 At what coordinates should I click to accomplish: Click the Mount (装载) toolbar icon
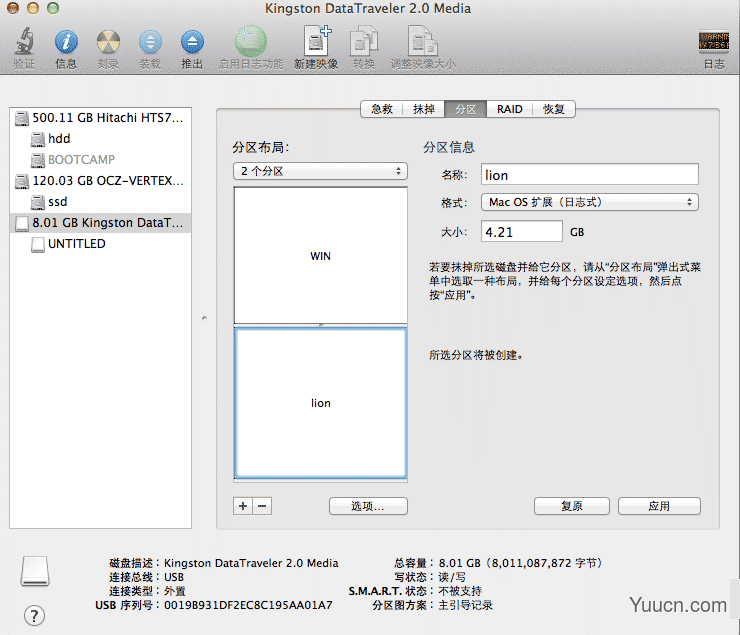coord(150,42)
